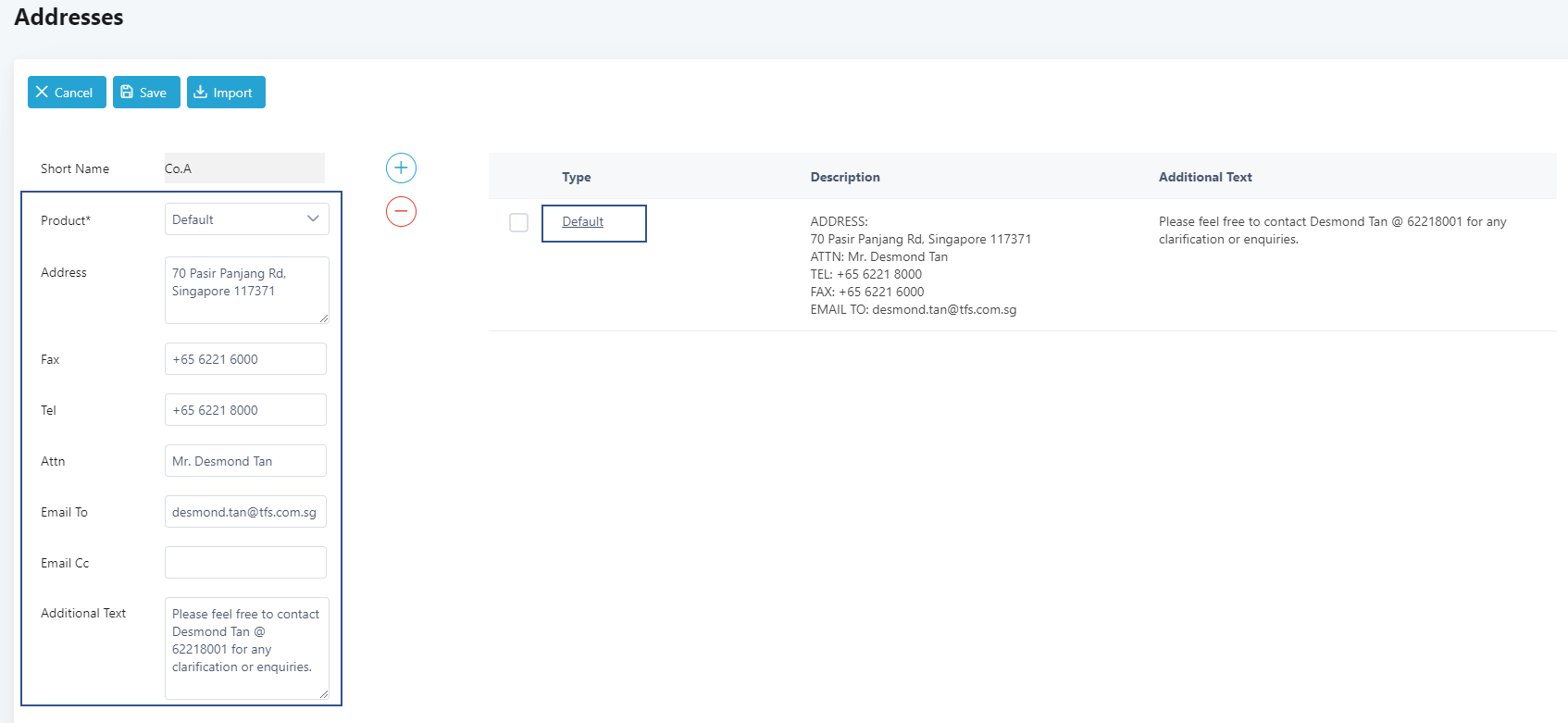Open the Product dropdown

click(x=246, y=219)
